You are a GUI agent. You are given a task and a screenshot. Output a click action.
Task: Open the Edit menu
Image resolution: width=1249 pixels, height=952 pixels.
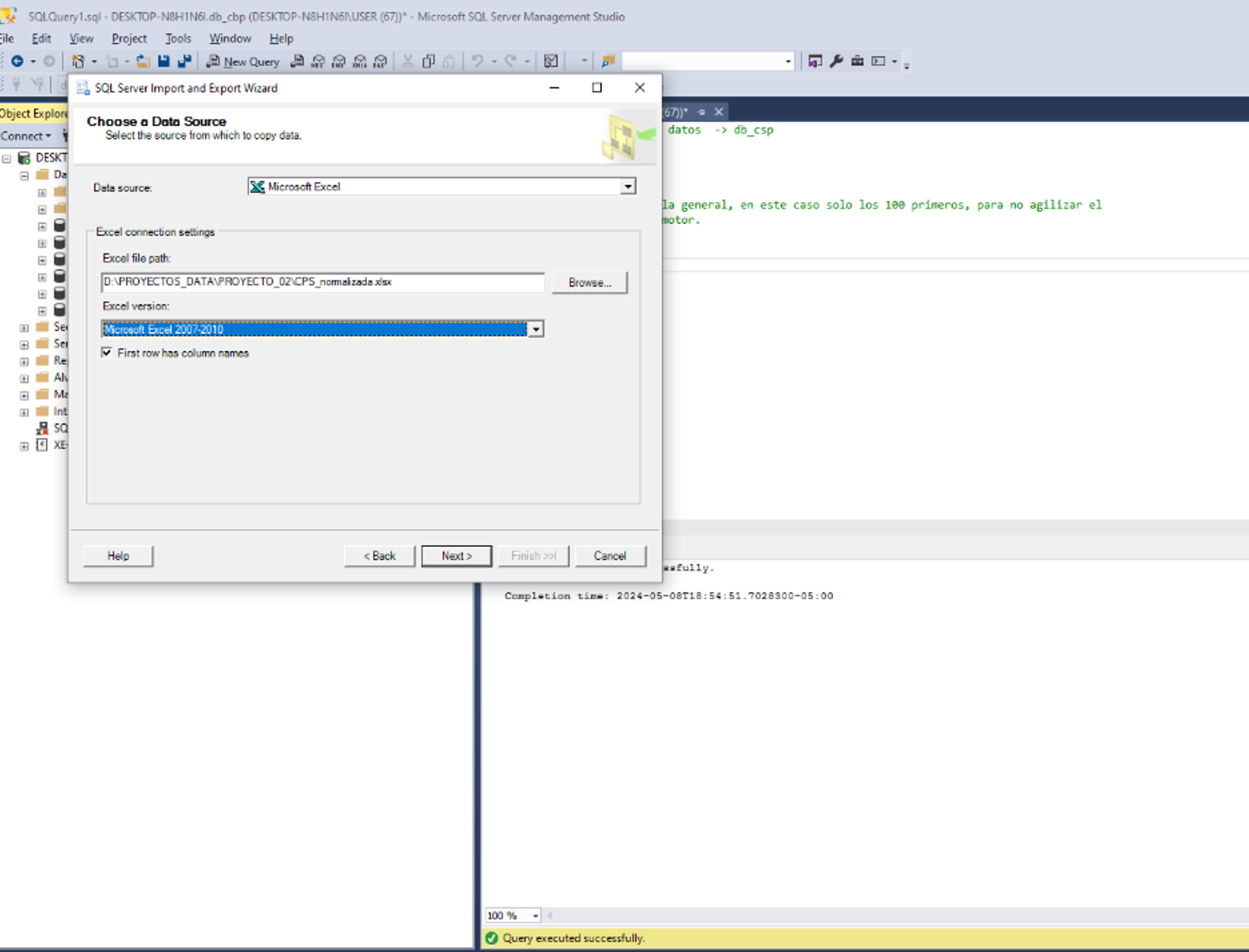[x=42, y=39]
